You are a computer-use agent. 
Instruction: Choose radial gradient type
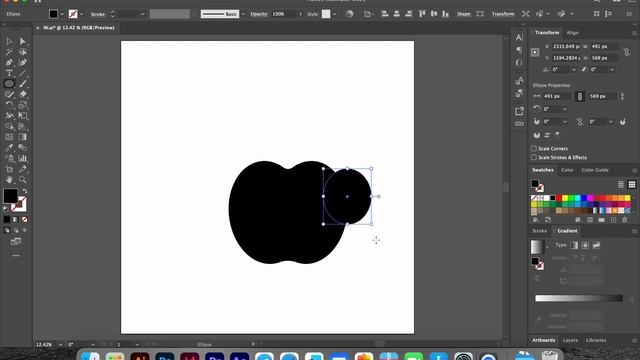coord(585,245)
